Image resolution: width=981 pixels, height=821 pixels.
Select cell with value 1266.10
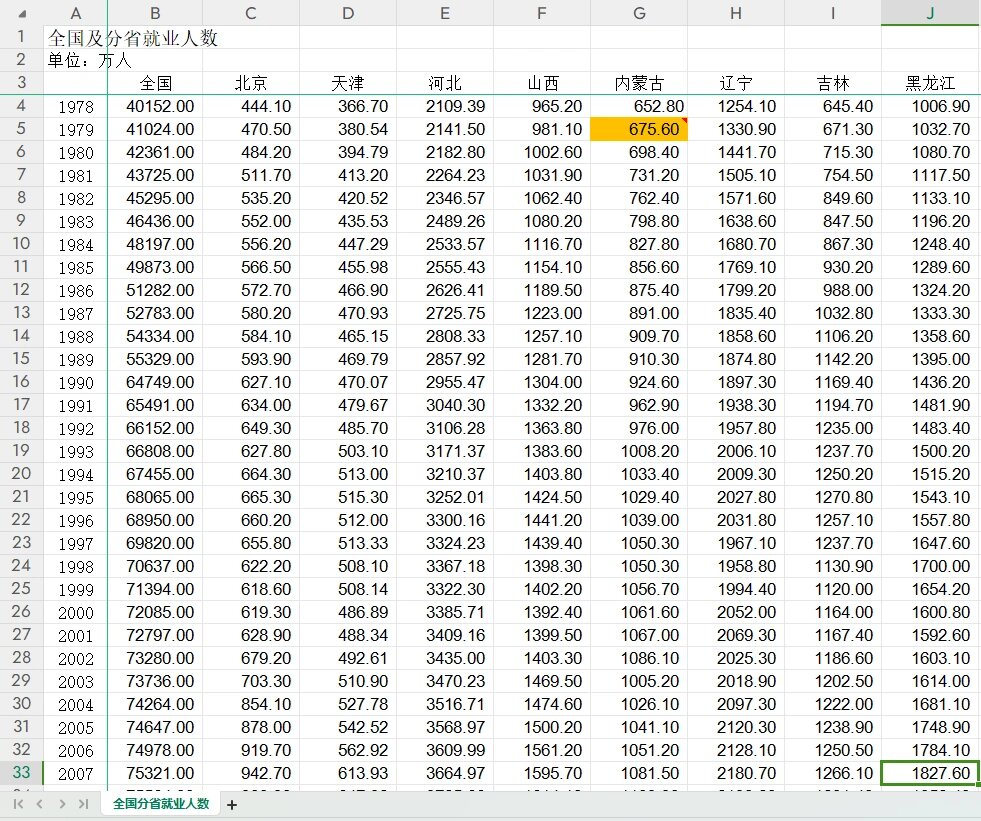(x=833, y=773)
